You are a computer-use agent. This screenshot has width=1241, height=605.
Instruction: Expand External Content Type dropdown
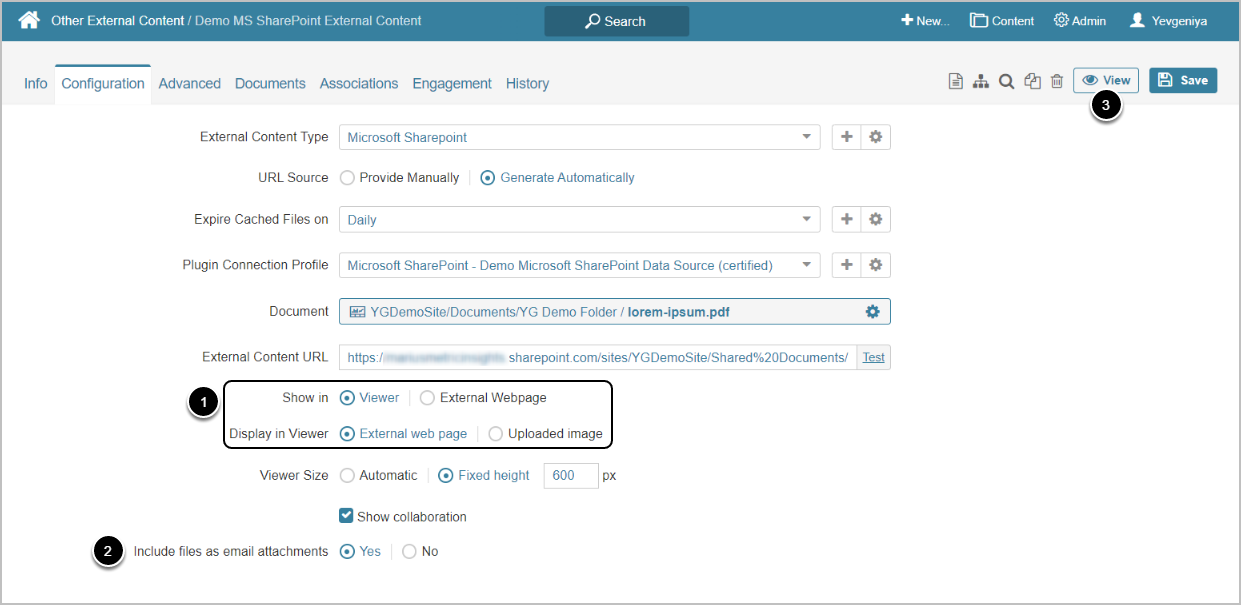pyautogui.click(x=806, y=137)
